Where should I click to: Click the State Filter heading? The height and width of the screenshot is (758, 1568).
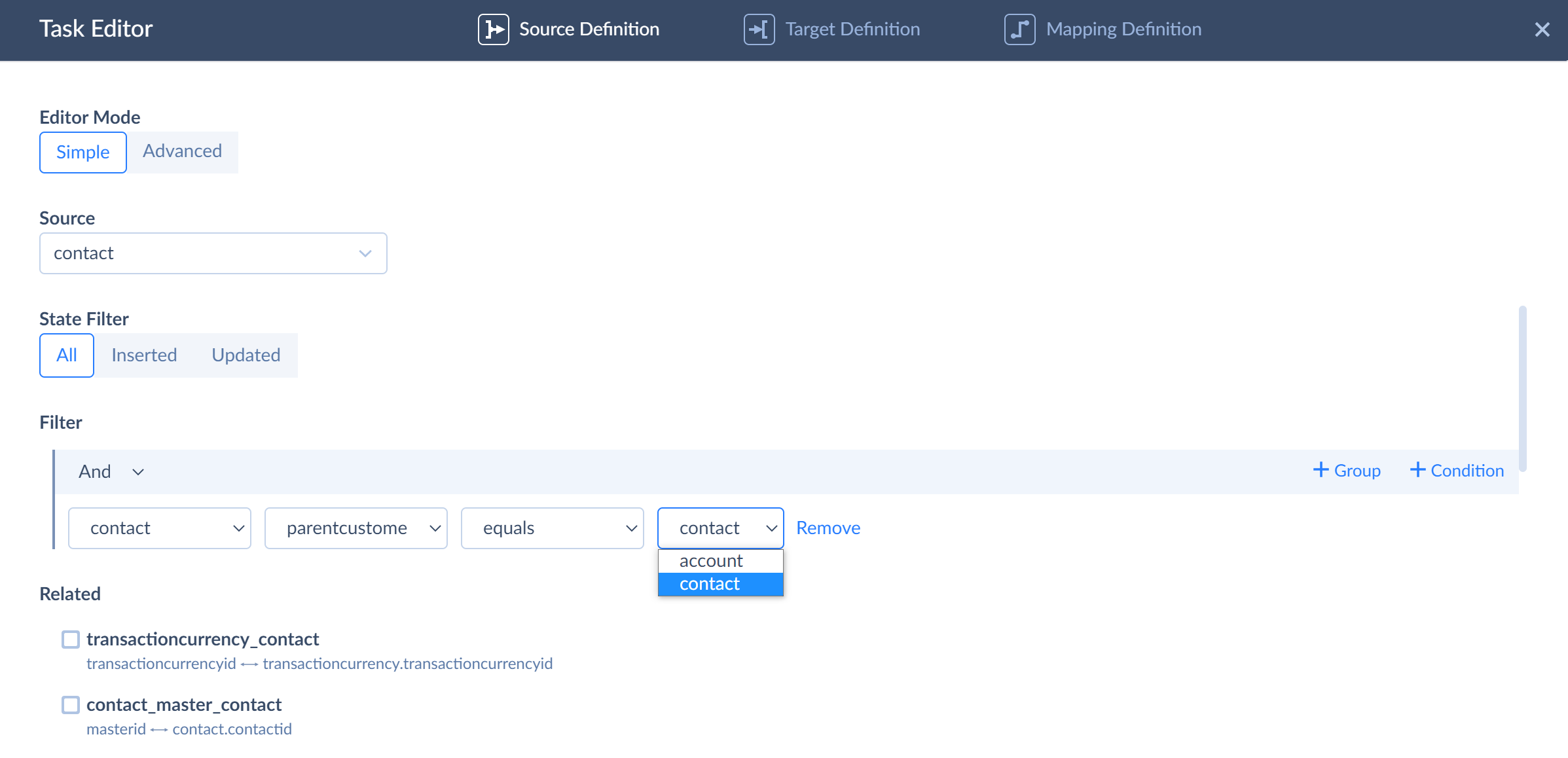click(84, 319)
